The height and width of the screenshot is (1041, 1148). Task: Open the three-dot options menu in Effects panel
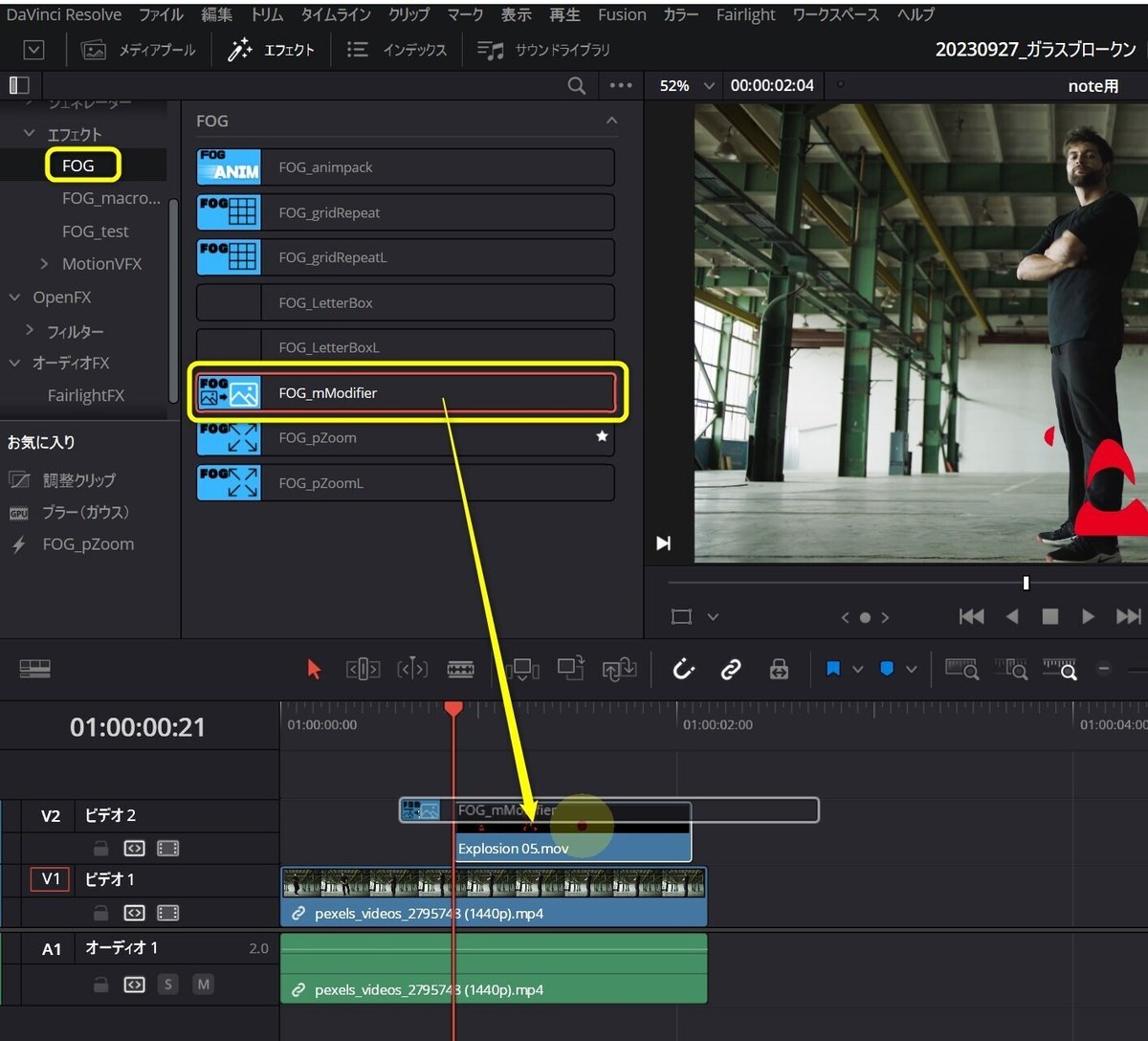(x=621, y=85)
